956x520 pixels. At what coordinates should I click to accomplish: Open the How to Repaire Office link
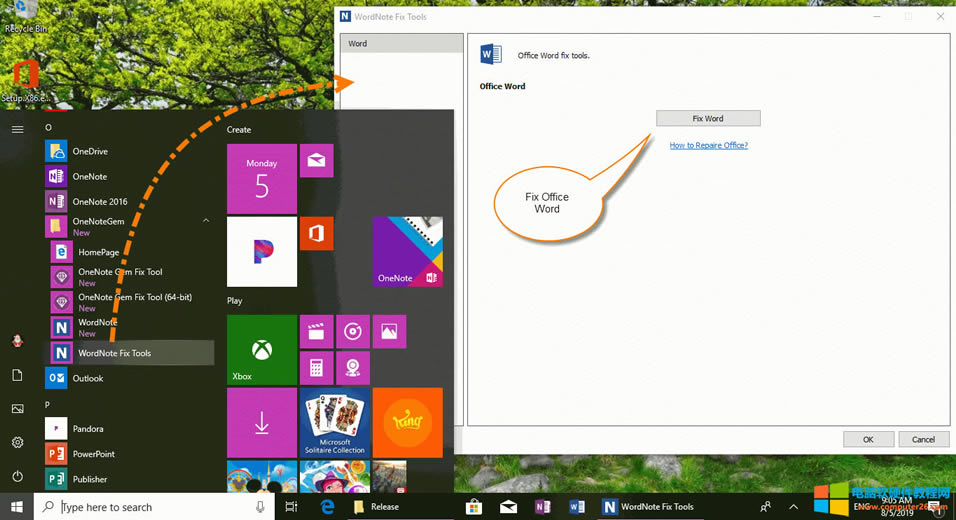pyautogui.click(x=708, y=146)
